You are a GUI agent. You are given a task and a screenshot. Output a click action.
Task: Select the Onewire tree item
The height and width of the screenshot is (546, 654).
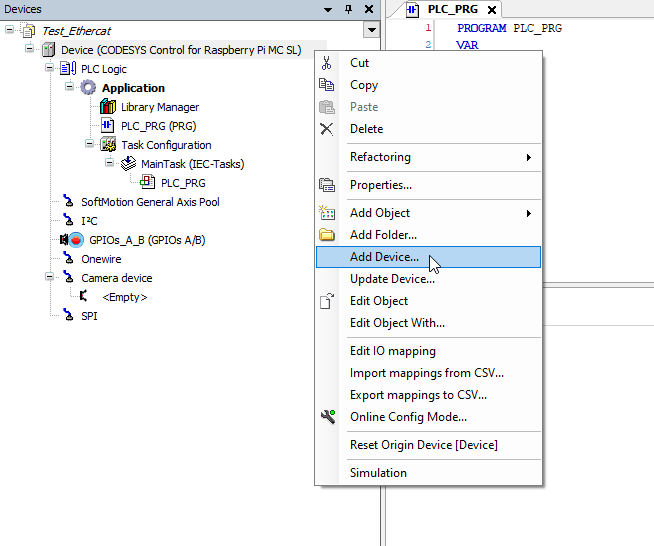pyautogui.click(x=101, y=259)
